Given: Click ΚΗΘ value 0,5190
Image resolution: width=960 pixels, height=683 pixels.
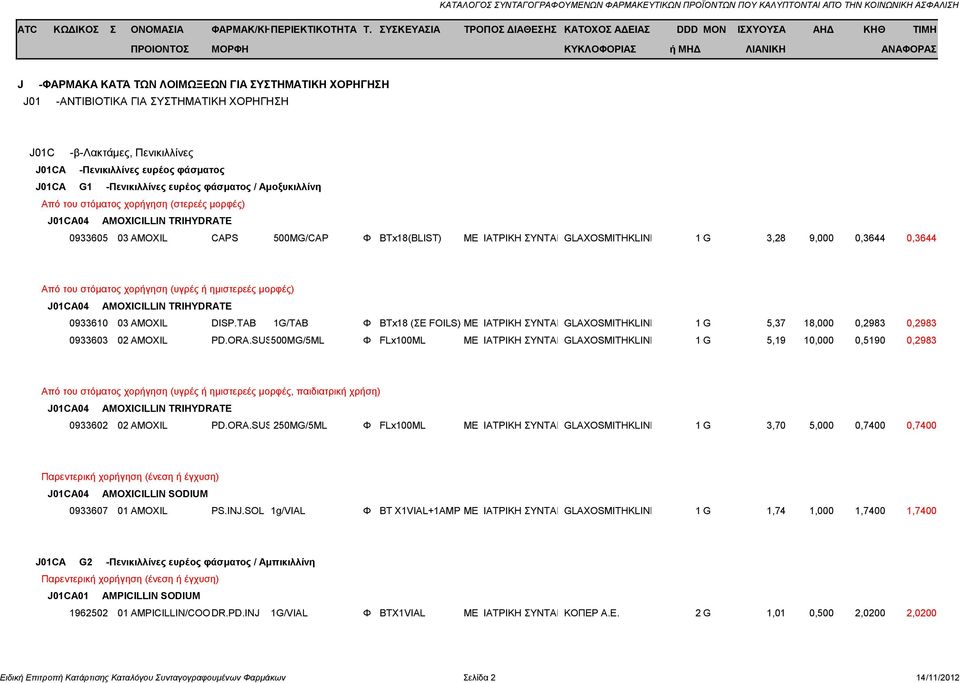Looking at the screenshot, I should point(870,340).
